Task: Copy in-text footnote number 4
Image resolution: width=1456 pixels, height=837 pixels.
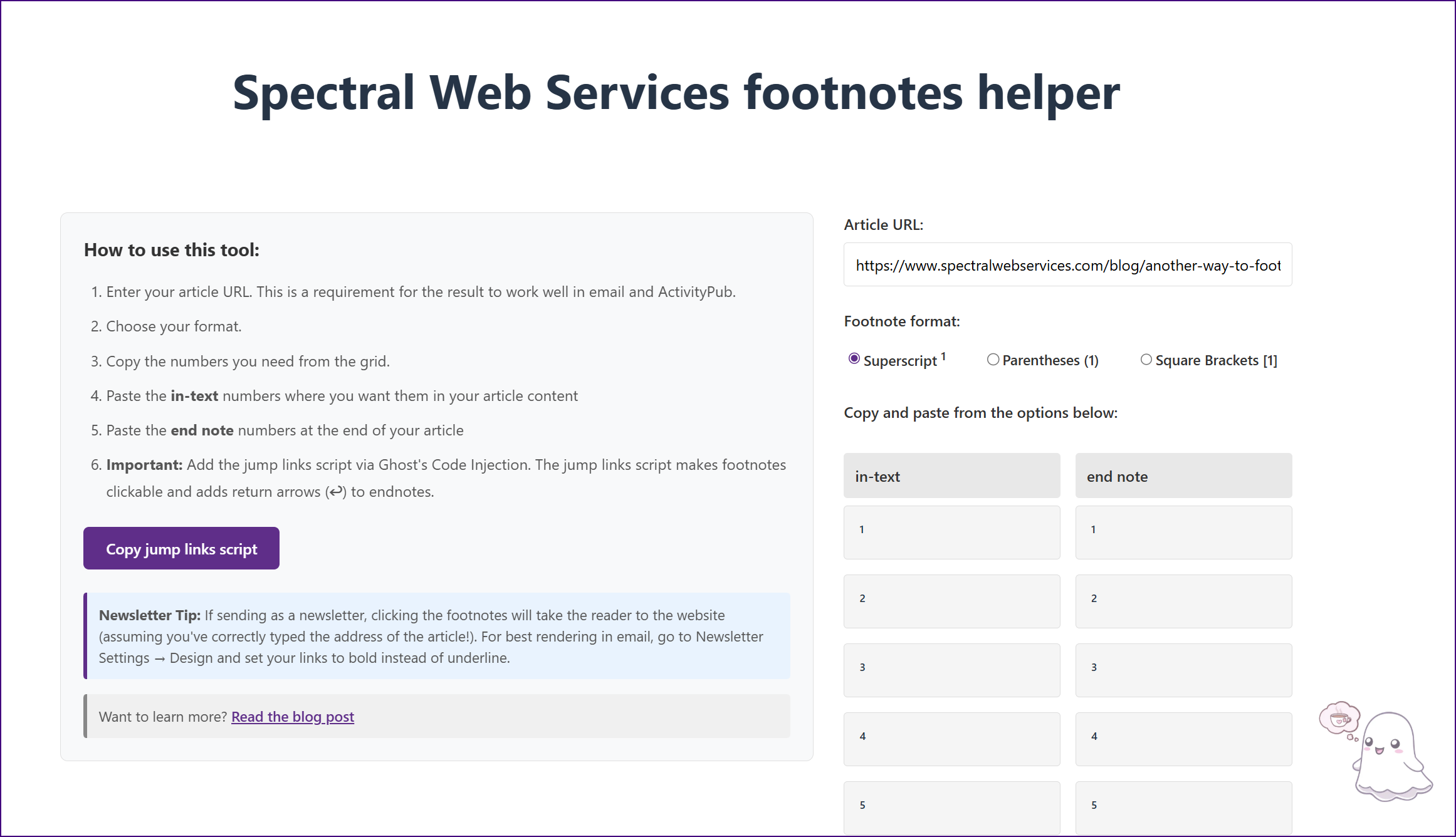Action: pyautogui.click(x=951, y=739)
